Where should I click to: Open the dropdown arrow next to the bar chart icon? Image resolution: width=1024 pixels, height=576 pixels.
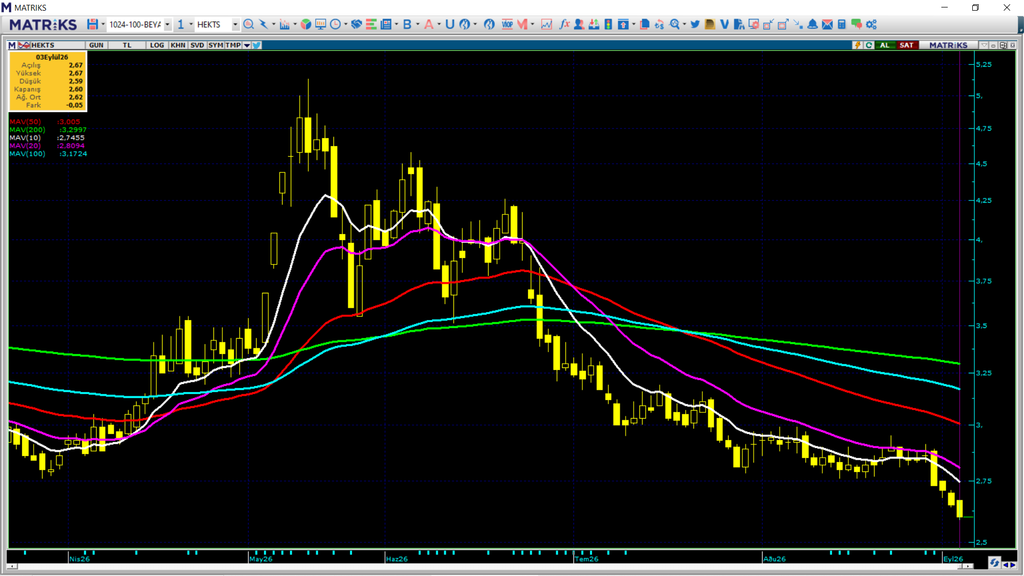295,25
